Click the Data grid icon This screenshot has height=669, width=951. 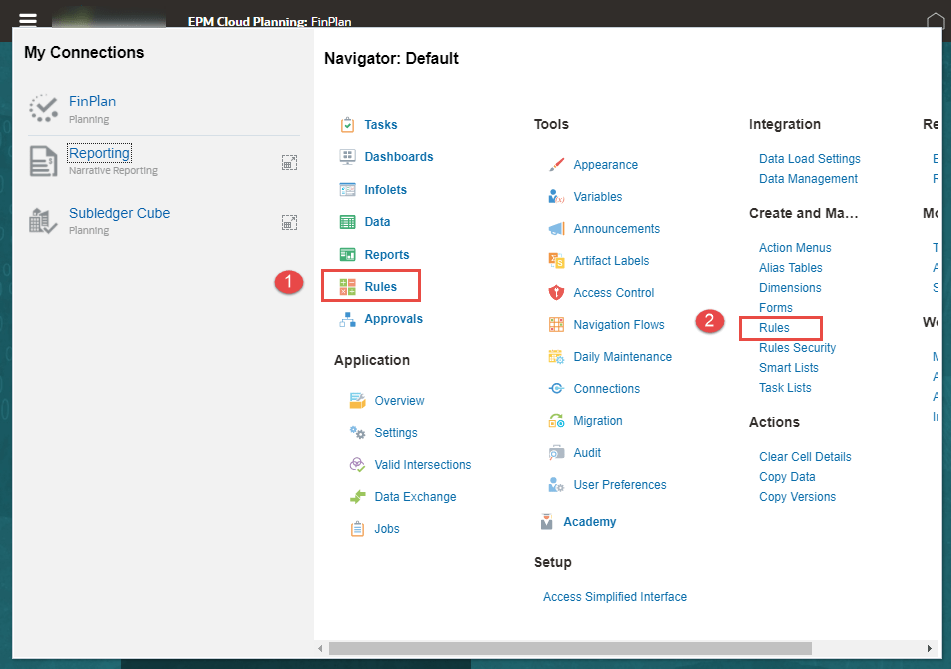tap(347, 222)
